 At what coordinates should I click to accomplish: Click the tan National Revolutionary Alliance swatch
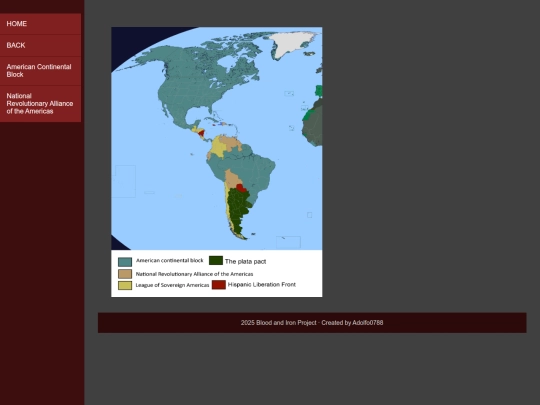pyautogui.click(x=125, y=274)
